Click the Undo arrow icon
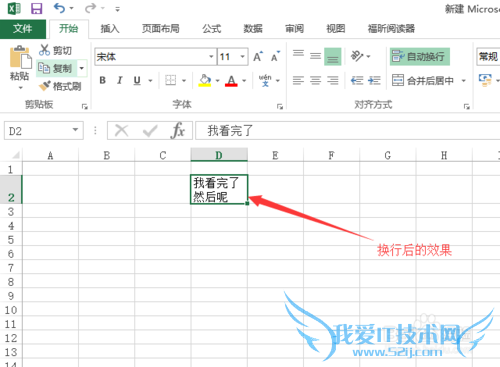500x367 pixels. 59,8
